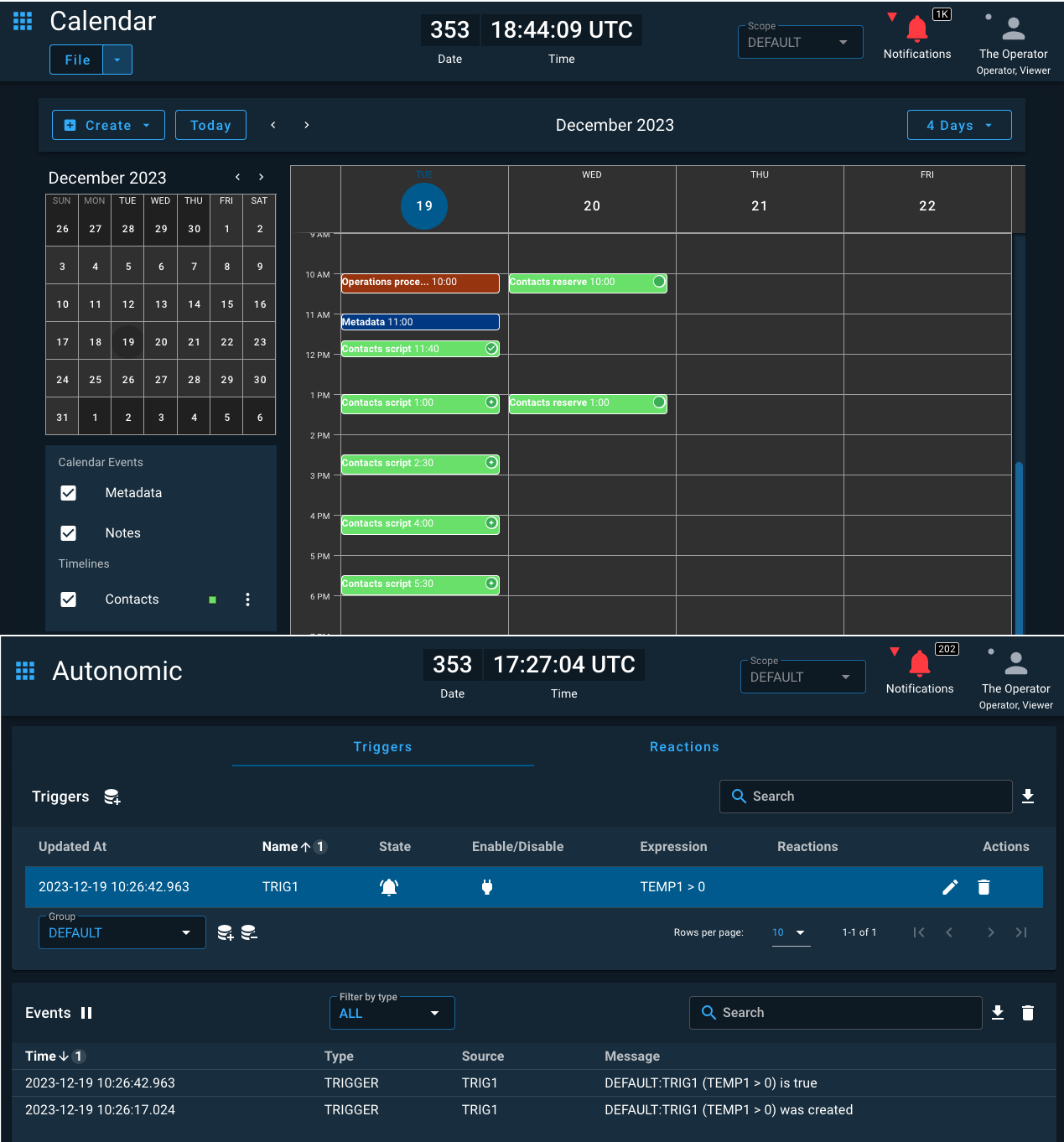Click the Today button
The height and width of the screenshot is (1142, 1064).
[210, 124]
